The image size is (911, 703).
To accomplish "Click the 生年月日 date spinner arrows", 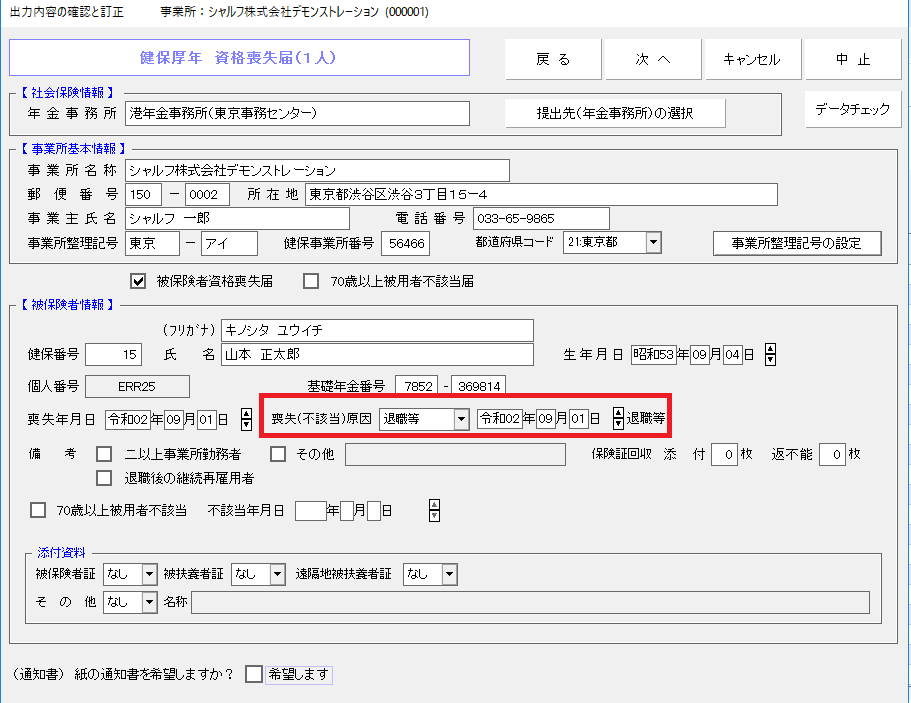I will (770, 355).
